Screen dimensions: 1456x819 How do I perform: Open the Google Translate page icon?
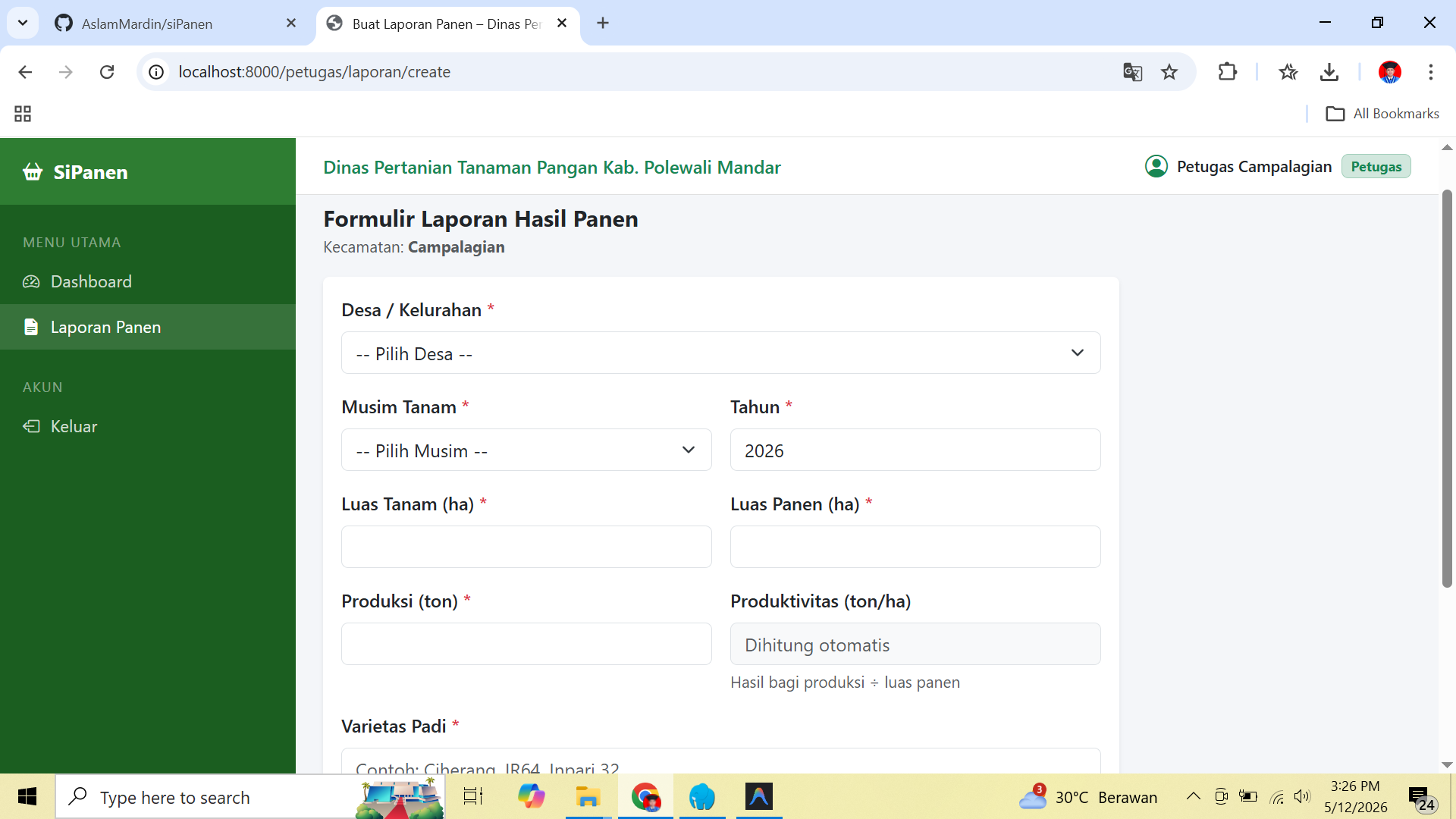(1133, 72)
